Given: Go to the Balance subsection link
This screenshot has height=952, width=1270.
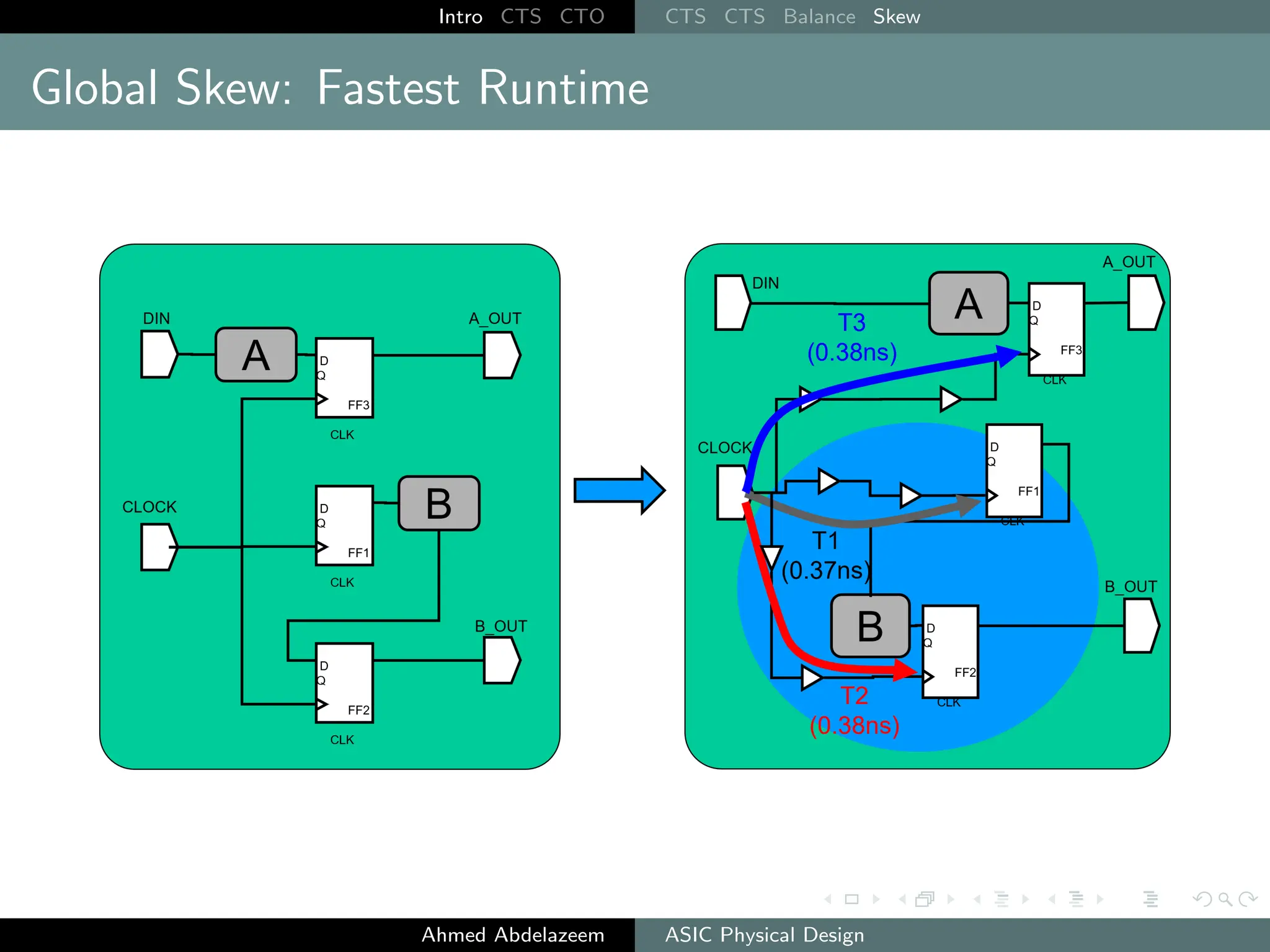Looking at the screenshot, I should point(819,17).
